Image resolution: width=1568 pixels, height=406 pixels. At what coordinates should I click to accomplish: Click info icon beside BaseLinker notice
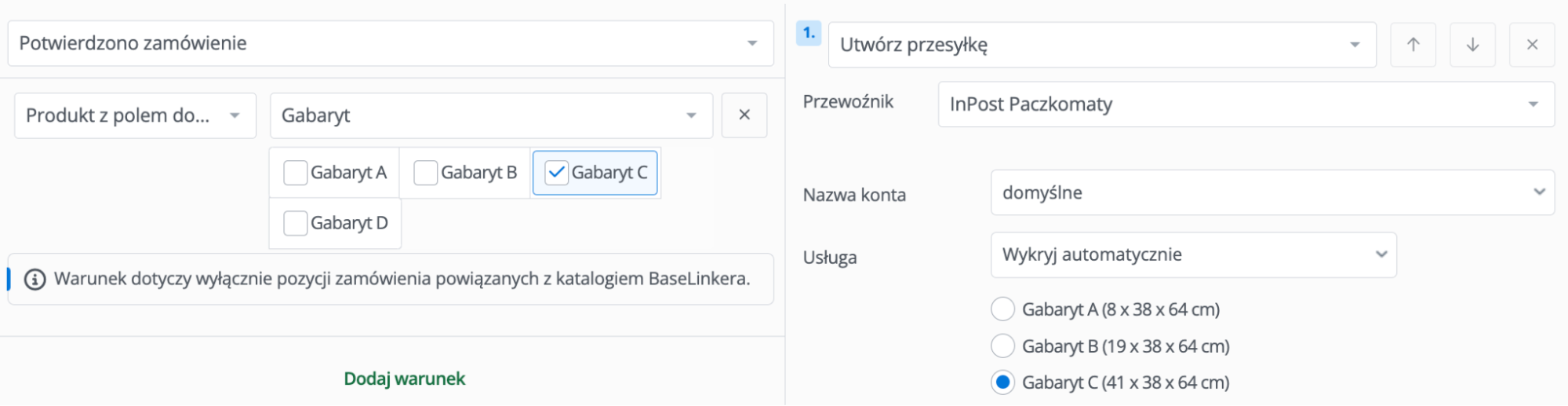click(35, 280)
